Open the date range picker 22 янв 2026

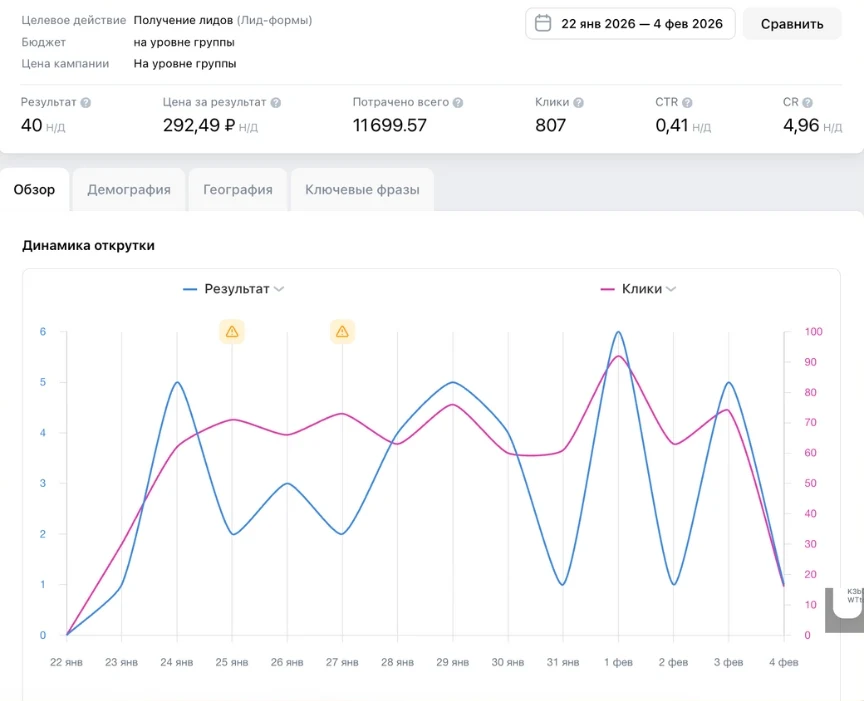630,24
